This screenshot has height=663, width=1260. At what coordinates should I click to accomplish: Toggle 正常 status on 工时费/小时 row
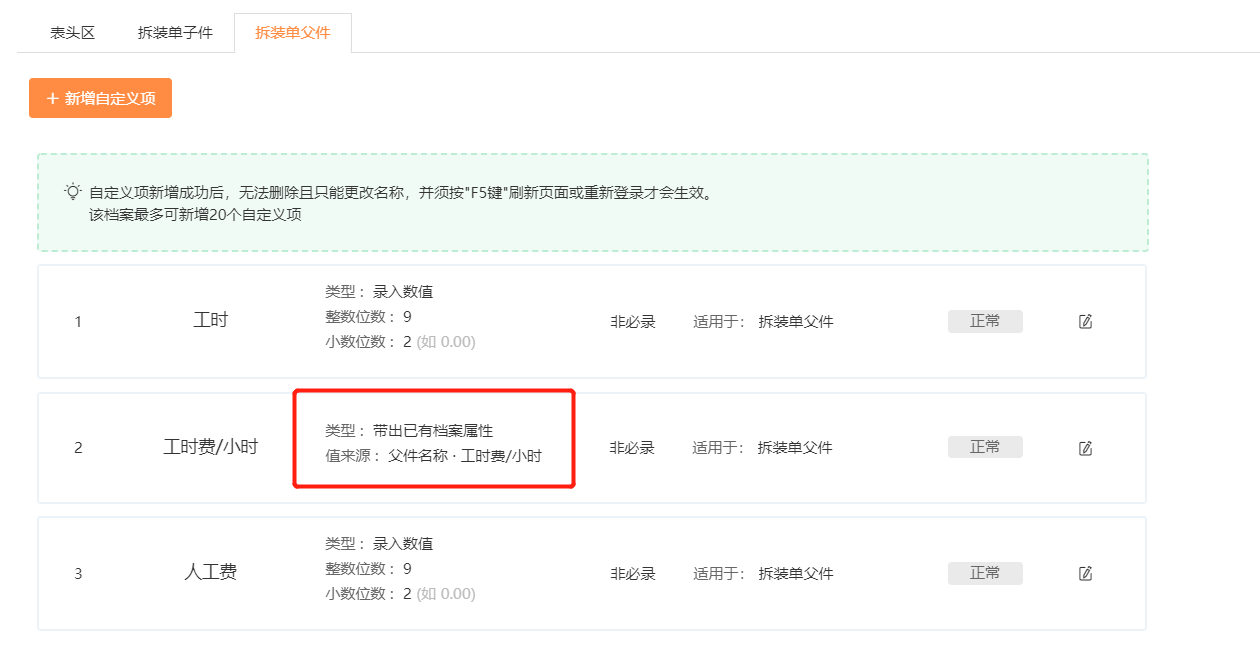point(984,447)
